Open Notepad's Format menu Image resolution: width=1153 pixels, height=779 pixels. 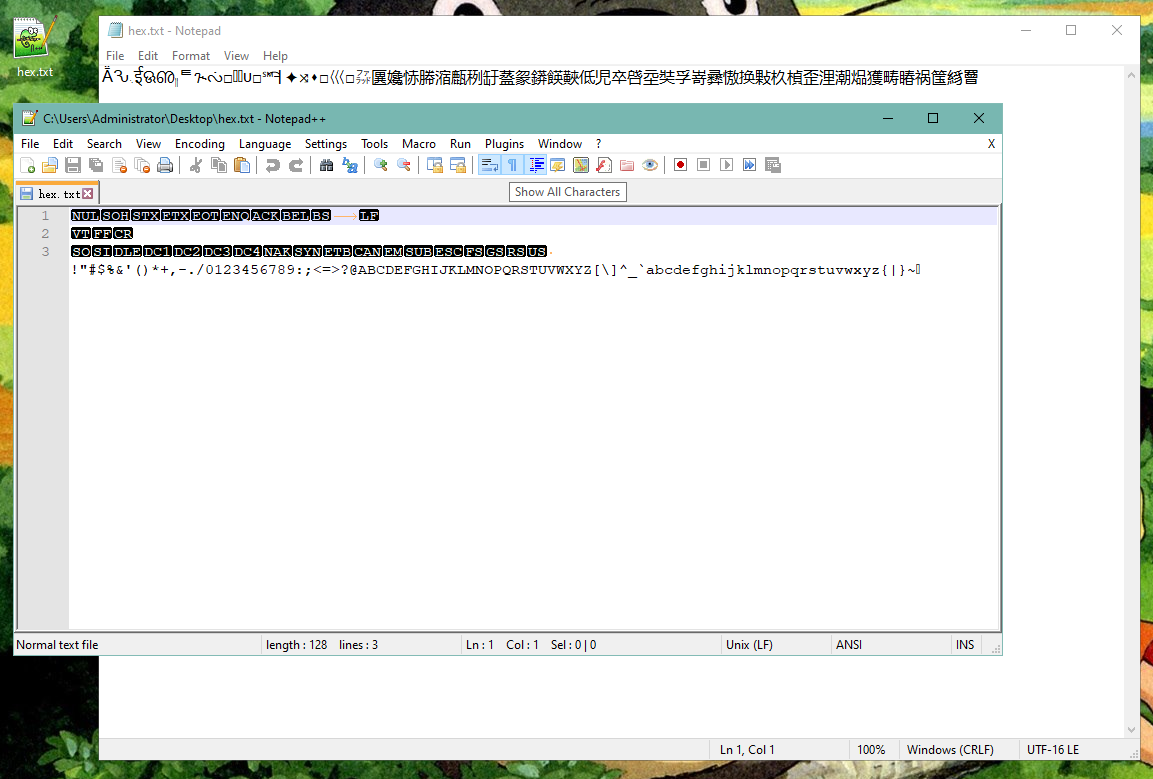[x=190, y=56]
